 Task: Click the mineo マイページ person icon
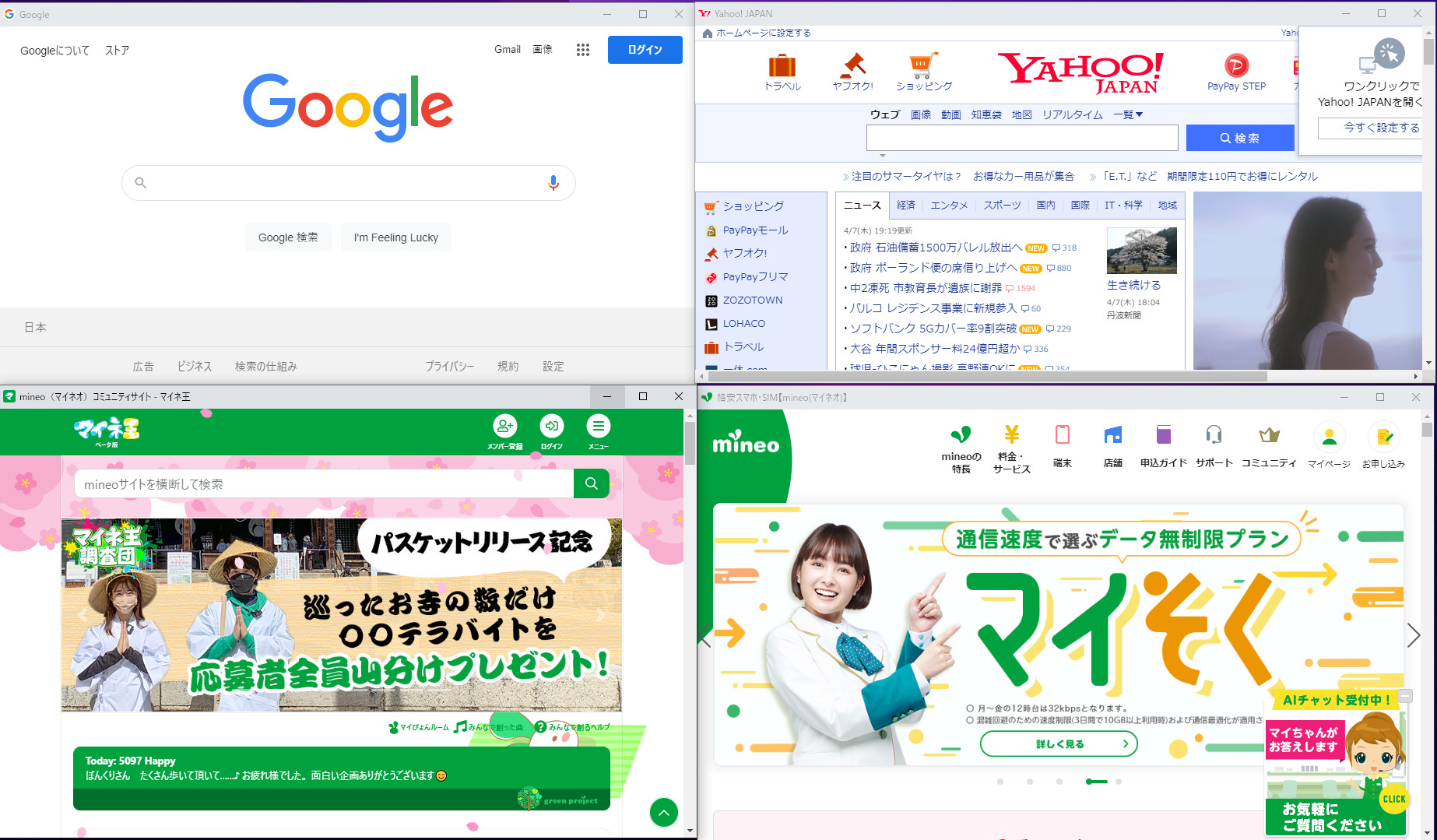pos(1329,437)
